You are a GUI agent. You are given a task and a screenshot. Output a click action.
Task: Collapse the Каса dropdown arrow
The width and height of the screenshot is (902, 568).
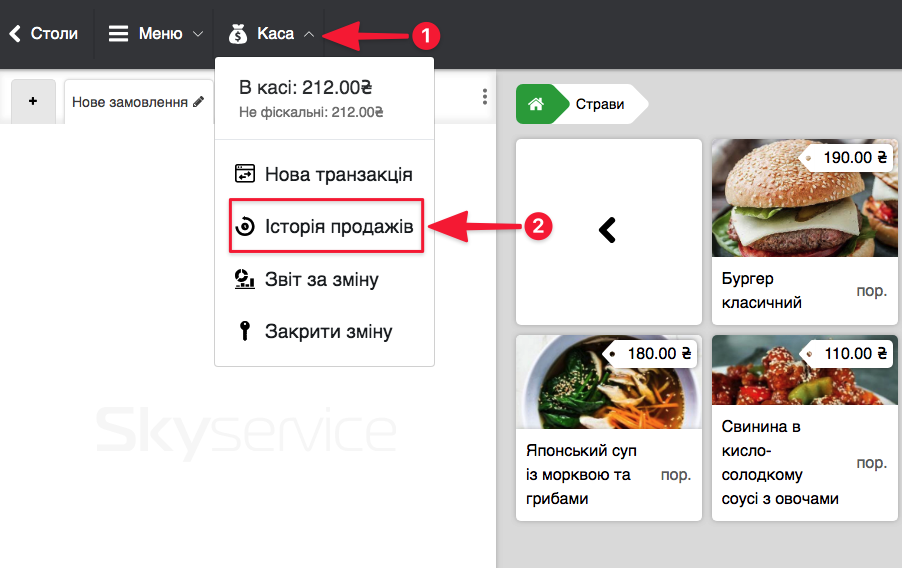pyautogui.click(x=309, y=34)
